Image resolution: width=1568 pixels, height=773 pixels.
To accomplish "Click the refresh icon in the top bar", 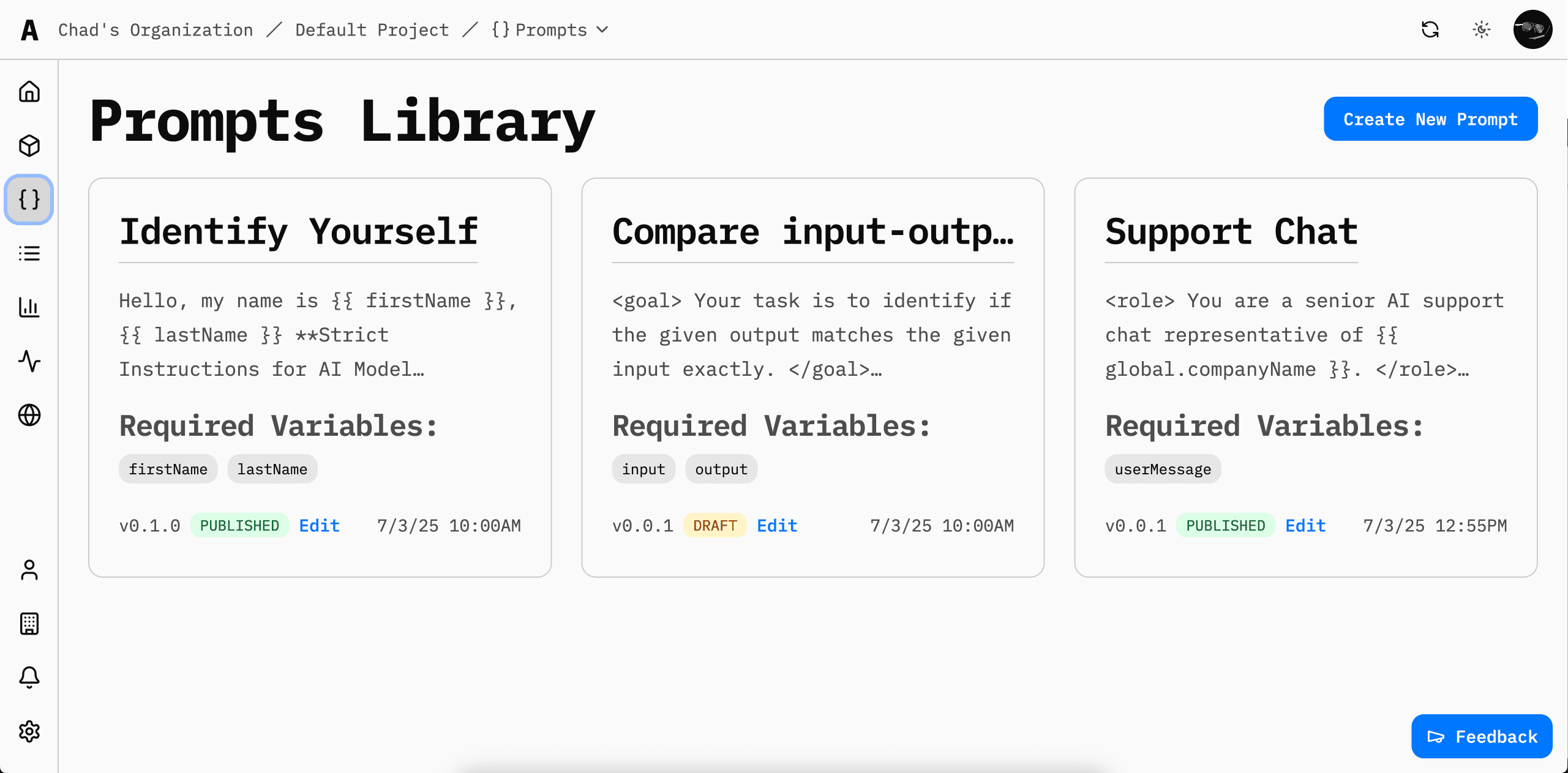I will (1430, 29).
